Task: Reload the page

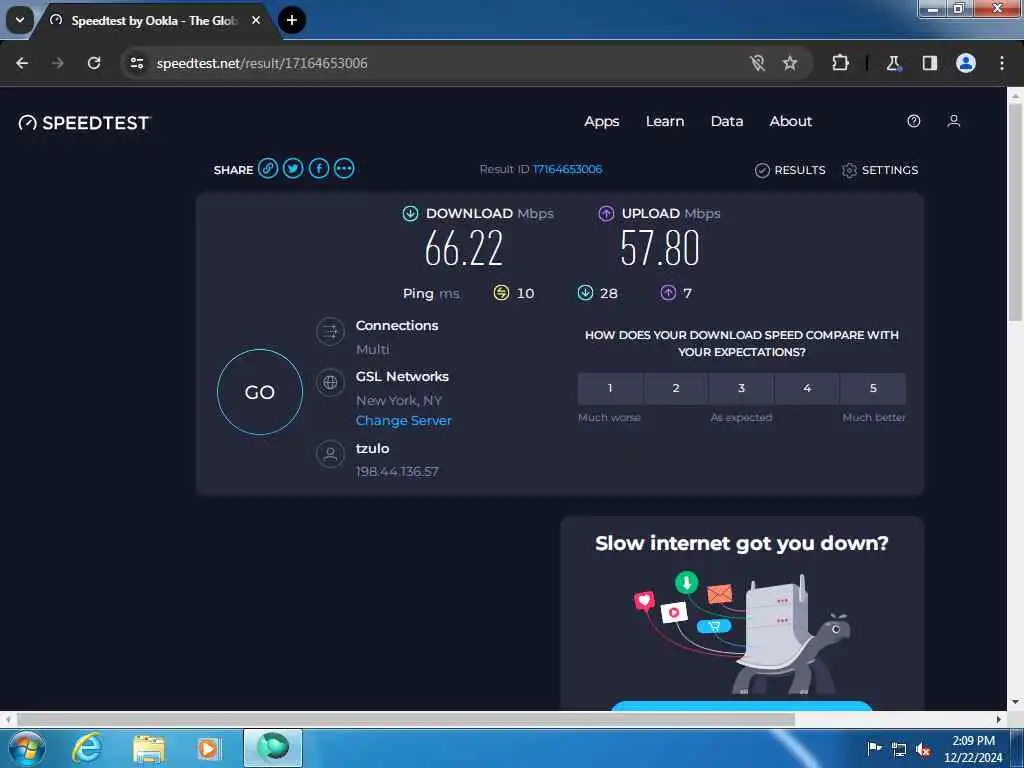Action: click(x=94, y=63)
